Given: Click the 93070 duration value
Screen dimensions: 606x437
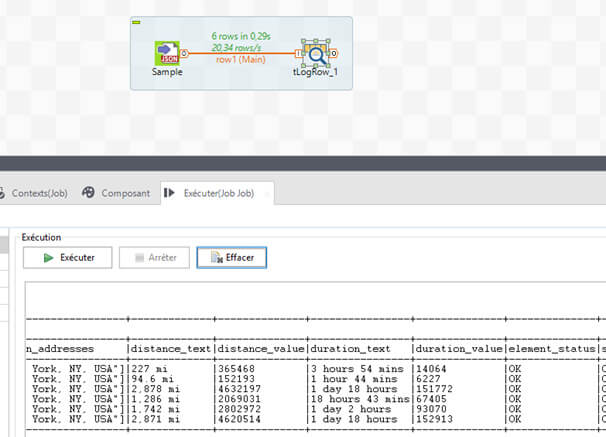Looking at the screenshot, I should tap(431, 409).
